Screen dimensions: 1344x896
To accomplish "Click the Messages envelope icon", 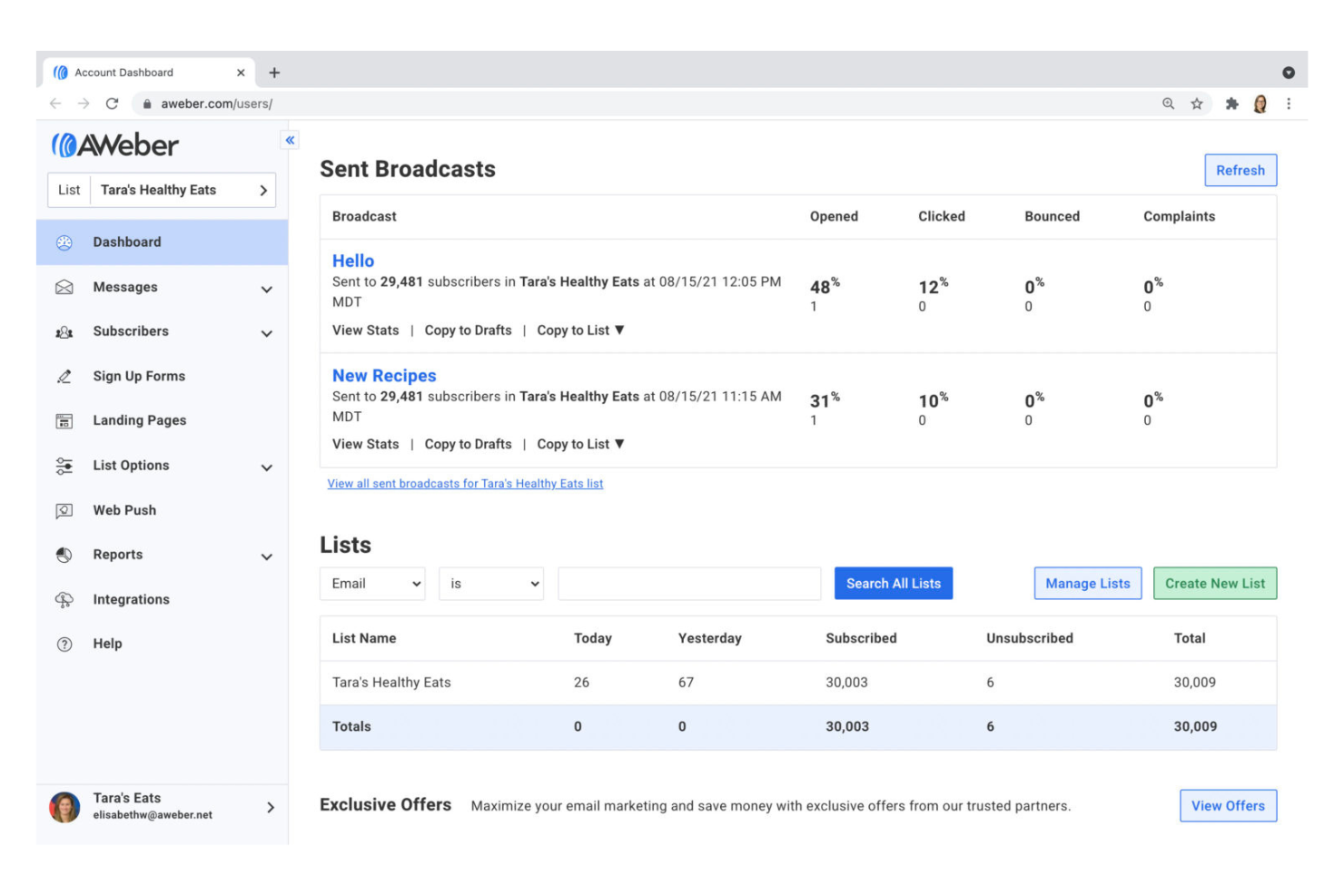I will pos(64,288).
